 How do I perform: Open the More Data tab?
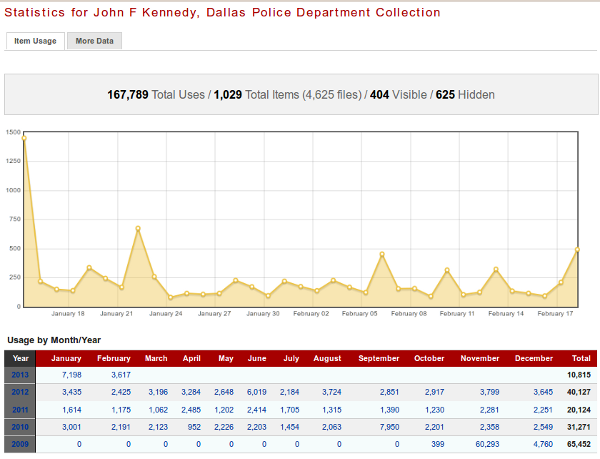click(95, 41)
